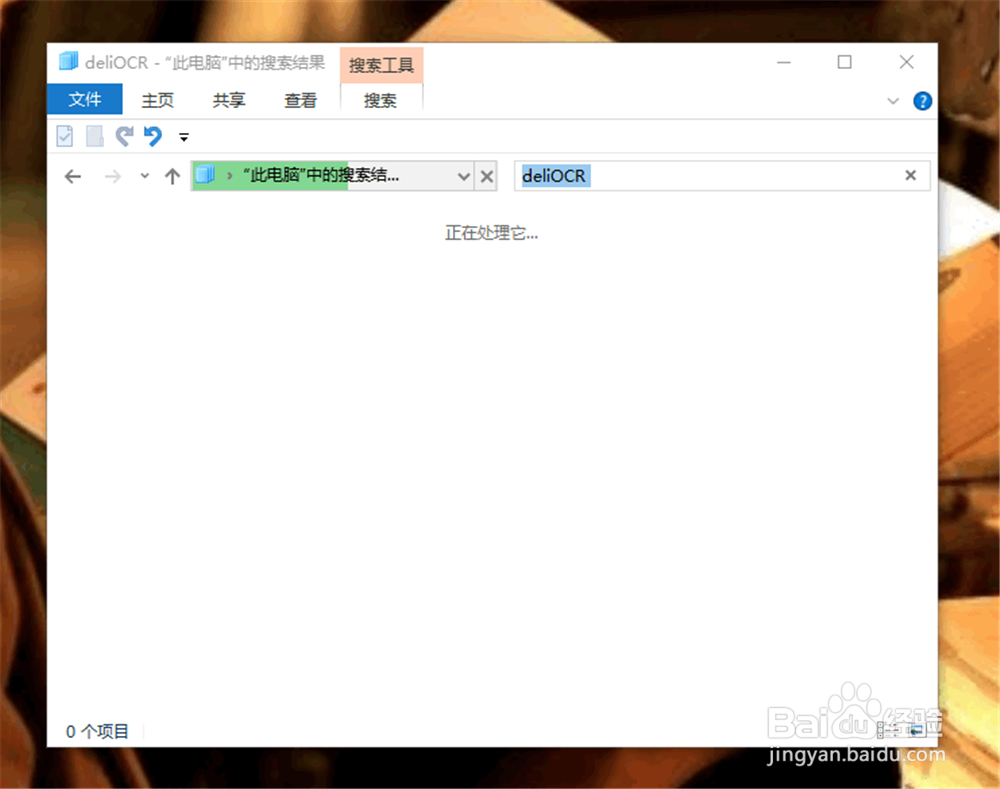Click the window's folder icon in title bar
1000x789 pixels.
point(68,61)
